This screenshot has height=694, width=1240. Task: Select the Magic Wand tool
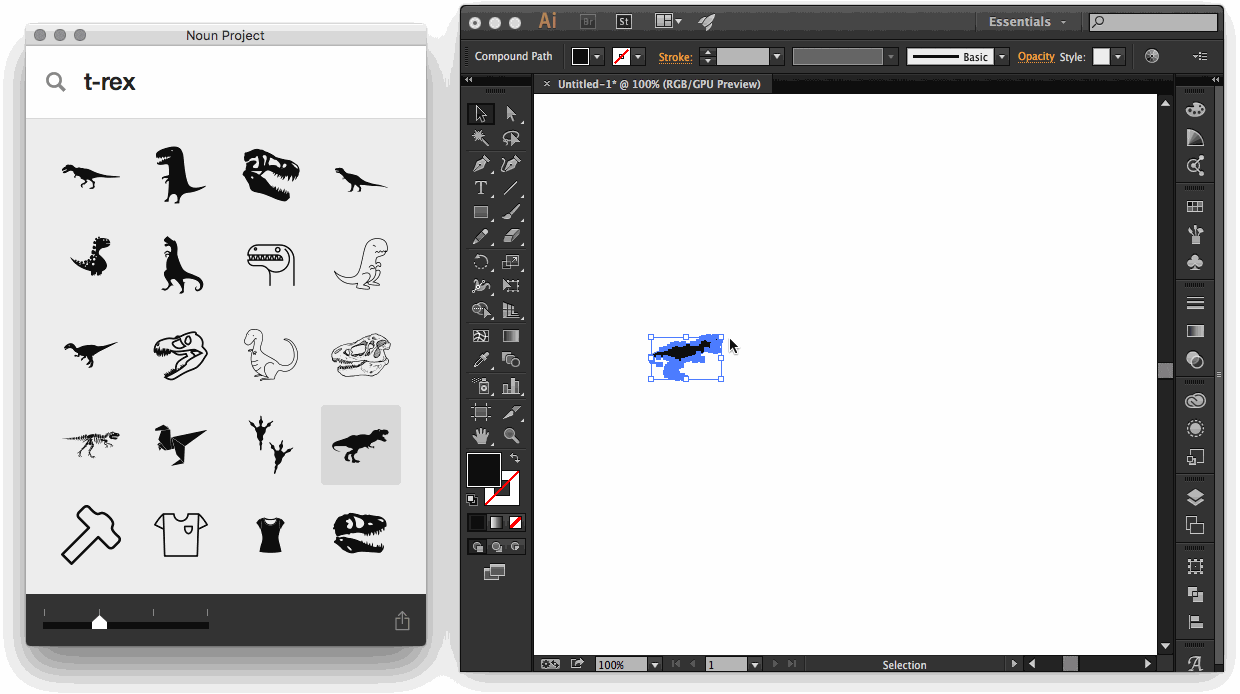coord(481,139)
